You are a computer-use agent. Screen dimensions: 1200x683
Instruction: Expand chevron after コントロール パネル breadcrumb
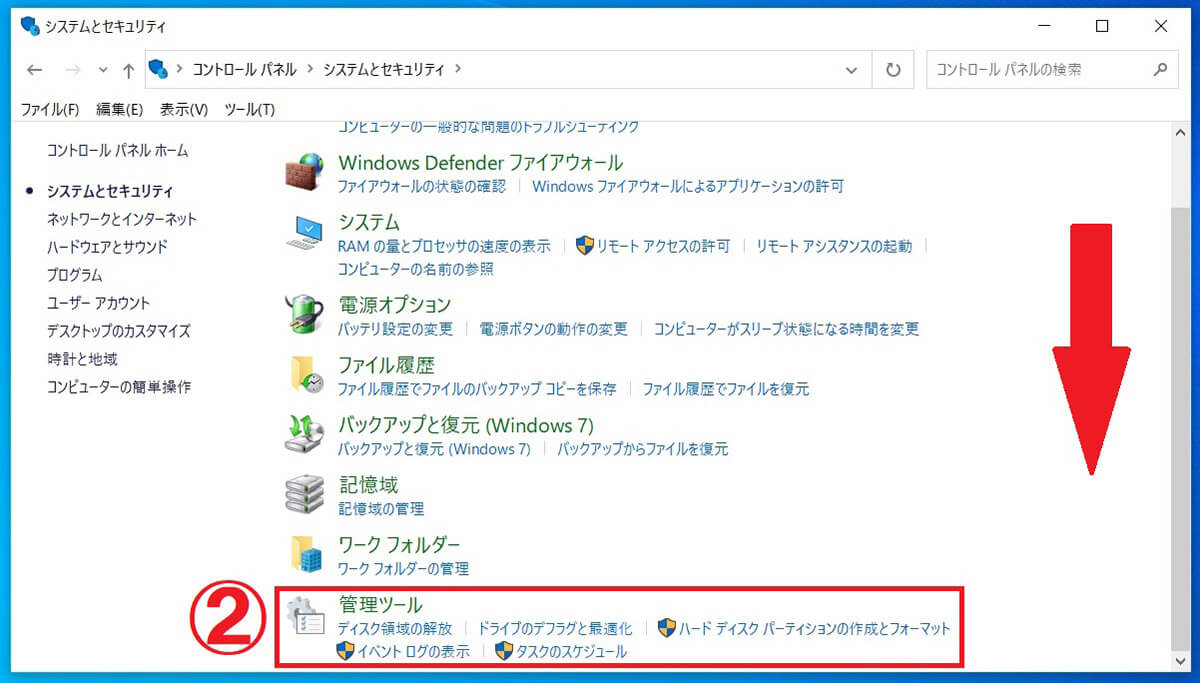point(310,69)
